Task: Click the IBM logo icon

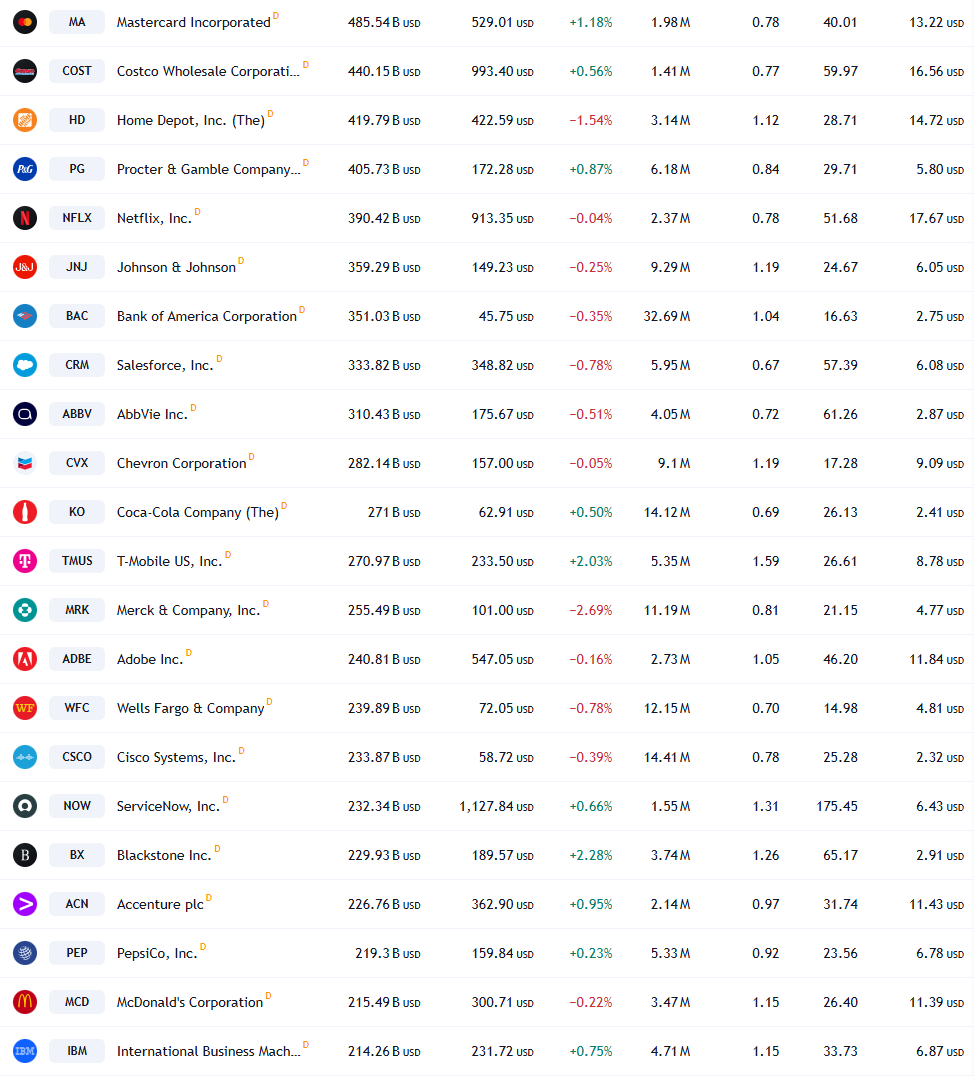Action: (25, 1051)
